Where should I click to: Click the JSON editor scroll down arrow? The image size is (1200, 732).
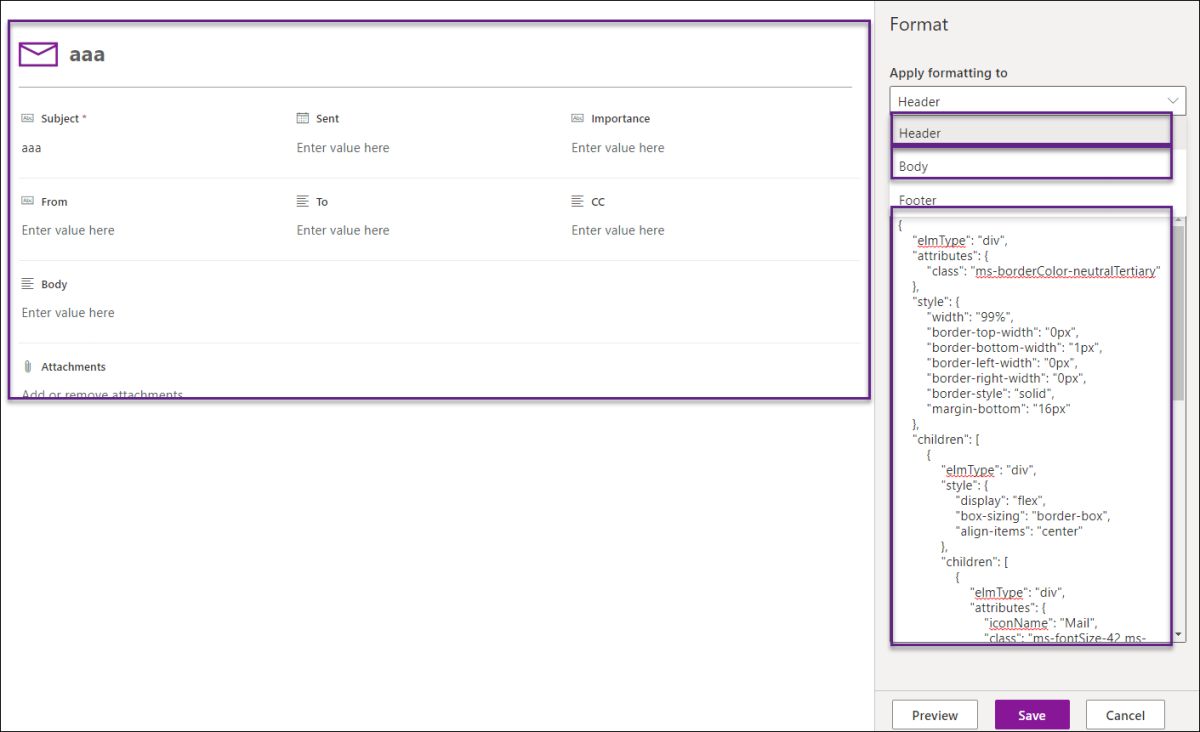pyautogui.click(x=1178, y=635)
